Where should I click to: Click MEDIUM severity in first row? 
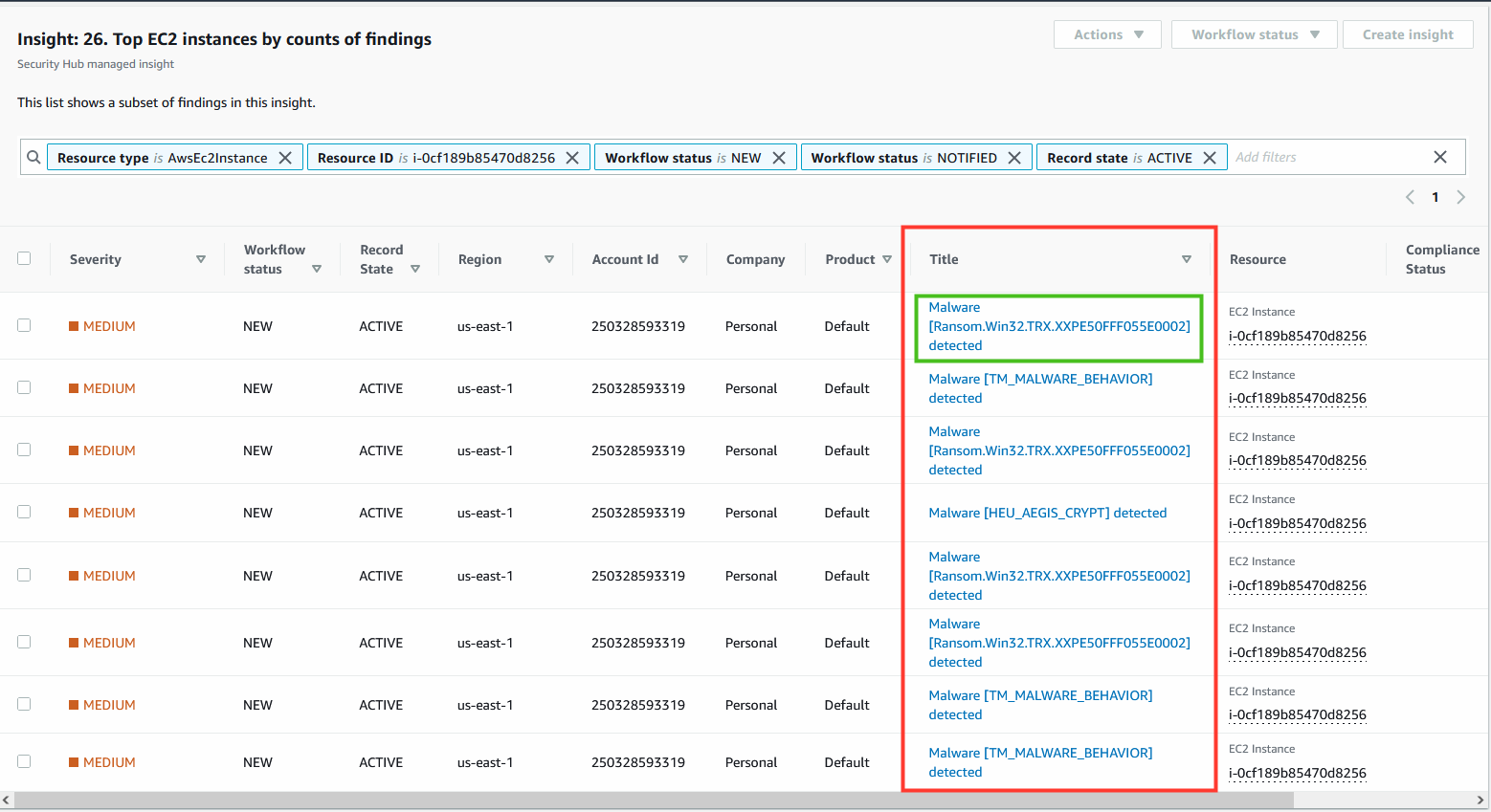tap(102, 326)
